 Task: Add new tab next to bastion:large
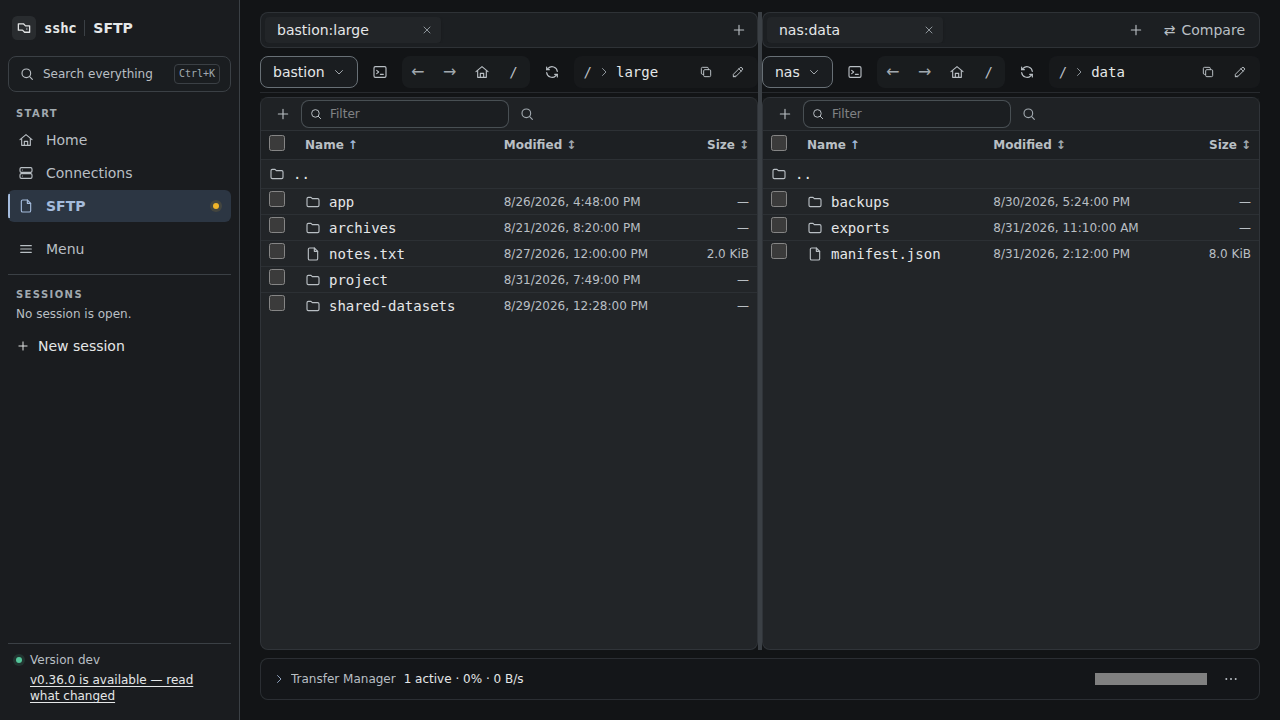coord(739,30)
